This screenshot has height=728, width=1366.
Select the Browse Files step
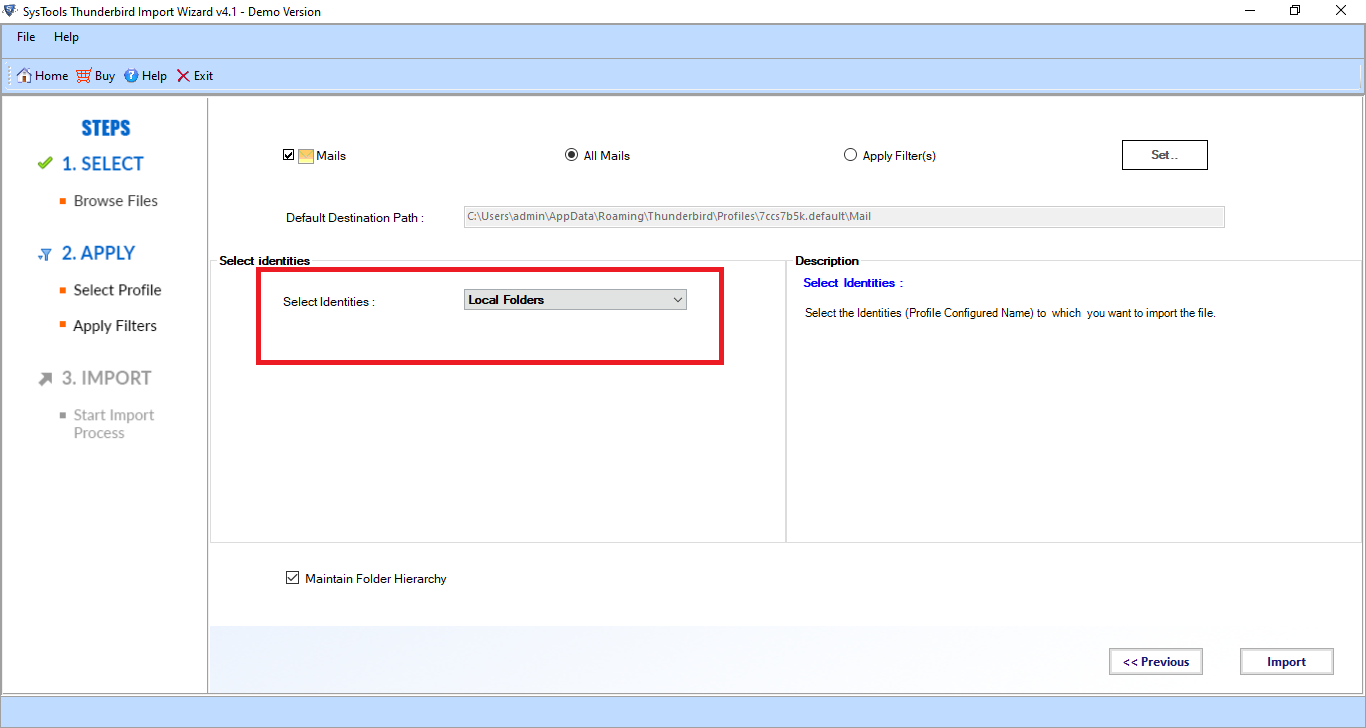[116, 201]
